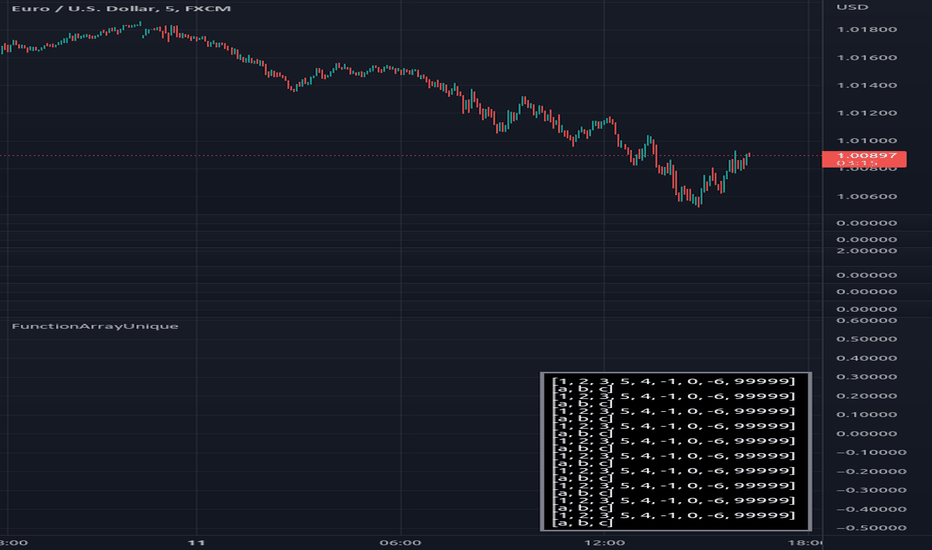
Task: Click the current price label 1.00897
Action: click(x=864, y=159)
